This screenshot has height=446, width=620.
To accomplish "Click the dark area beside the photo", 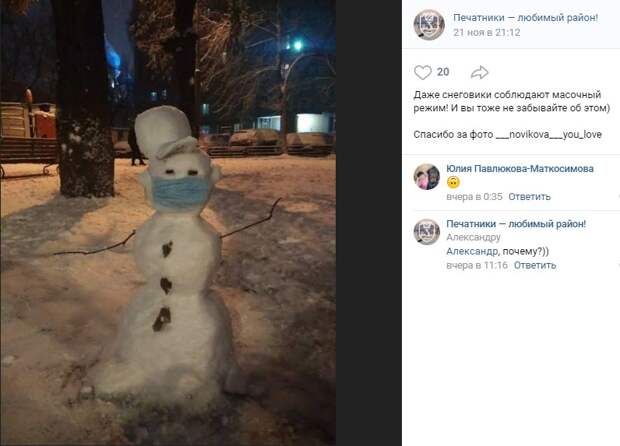I will 369,223.
